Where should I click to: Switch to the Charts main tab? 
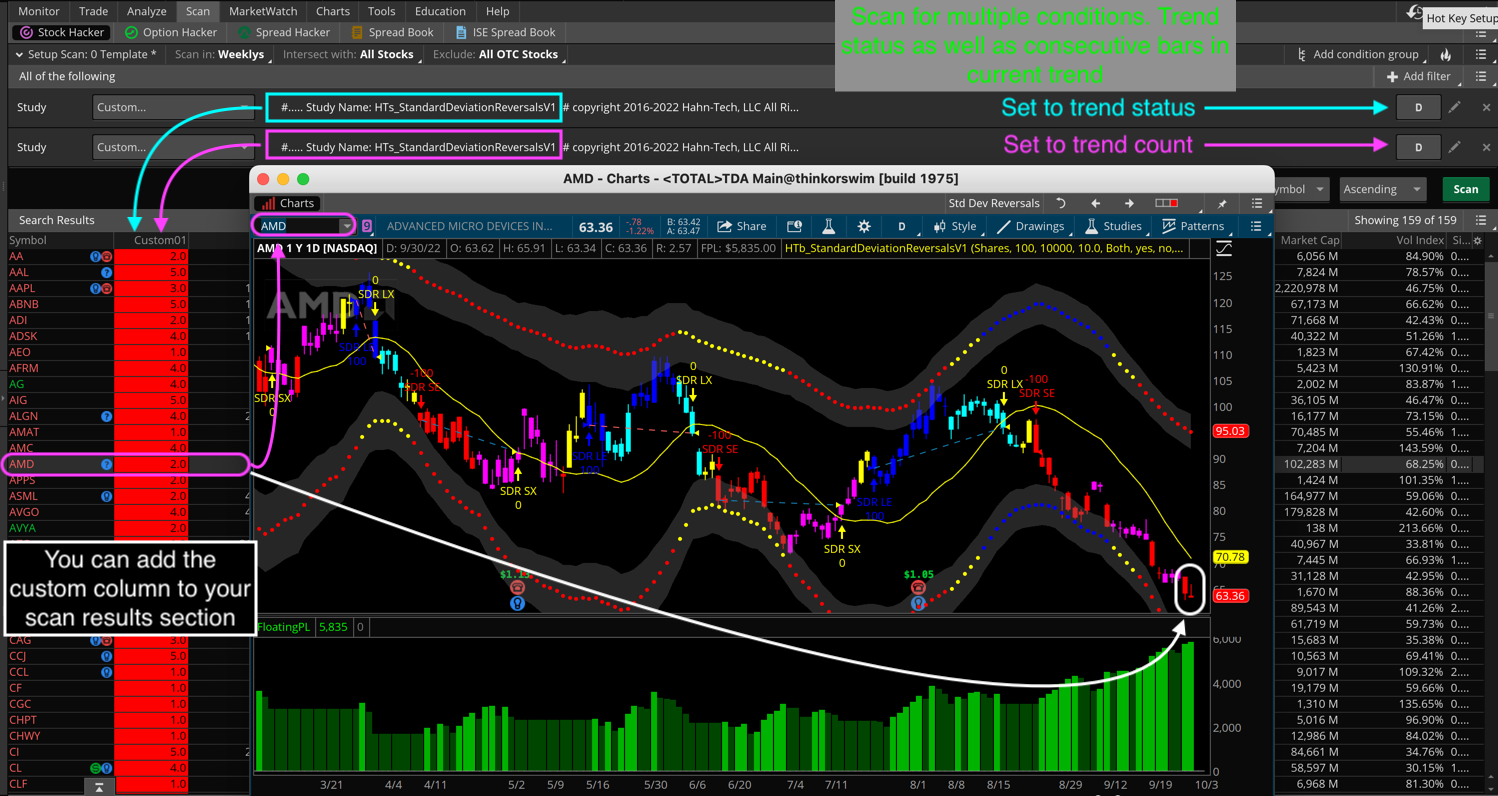(x=333, y=11)
